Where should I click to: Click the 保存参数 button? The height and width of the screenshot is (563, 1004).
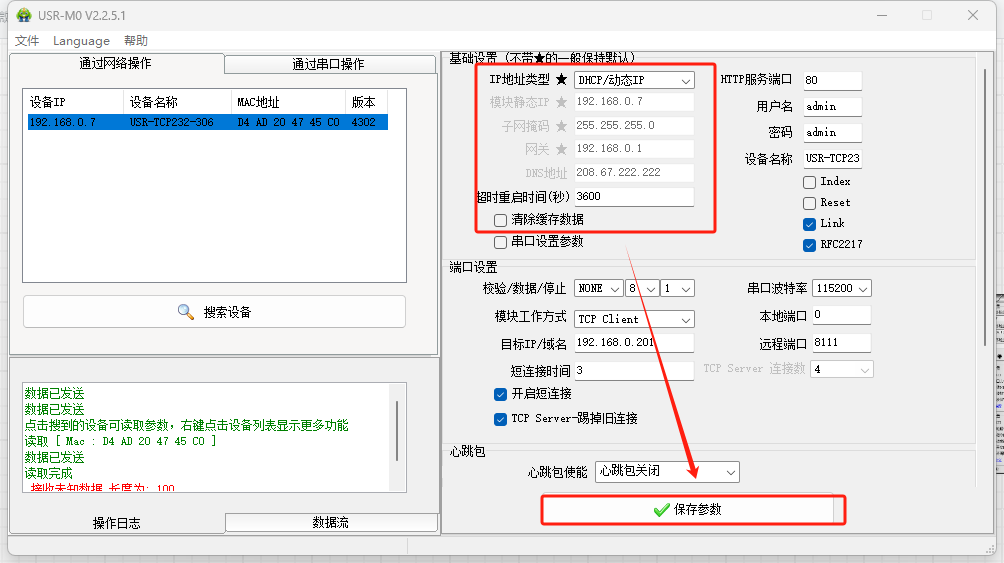point(688,510)
